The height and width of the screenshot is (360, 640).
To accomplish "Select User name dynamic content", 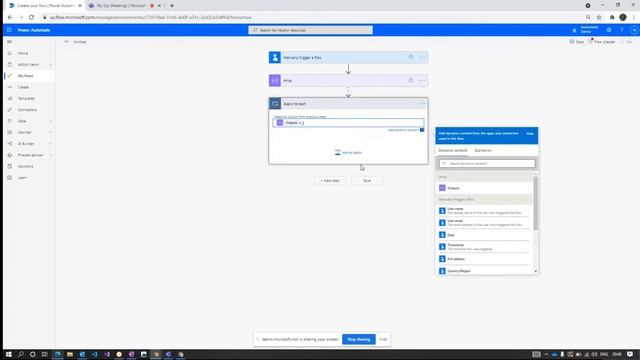I will tap(484, 211).
